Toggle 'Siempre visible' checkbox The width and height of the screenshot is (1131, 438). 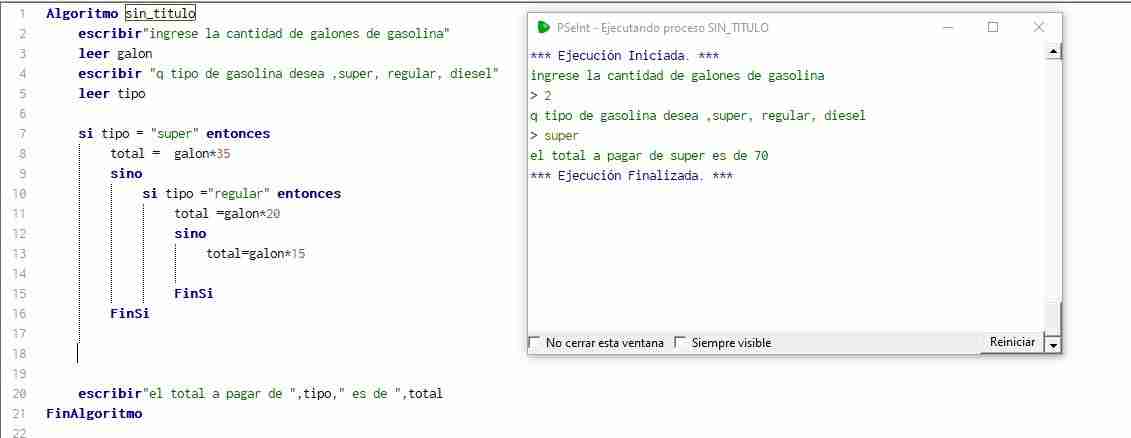click(x=680, y=343)
